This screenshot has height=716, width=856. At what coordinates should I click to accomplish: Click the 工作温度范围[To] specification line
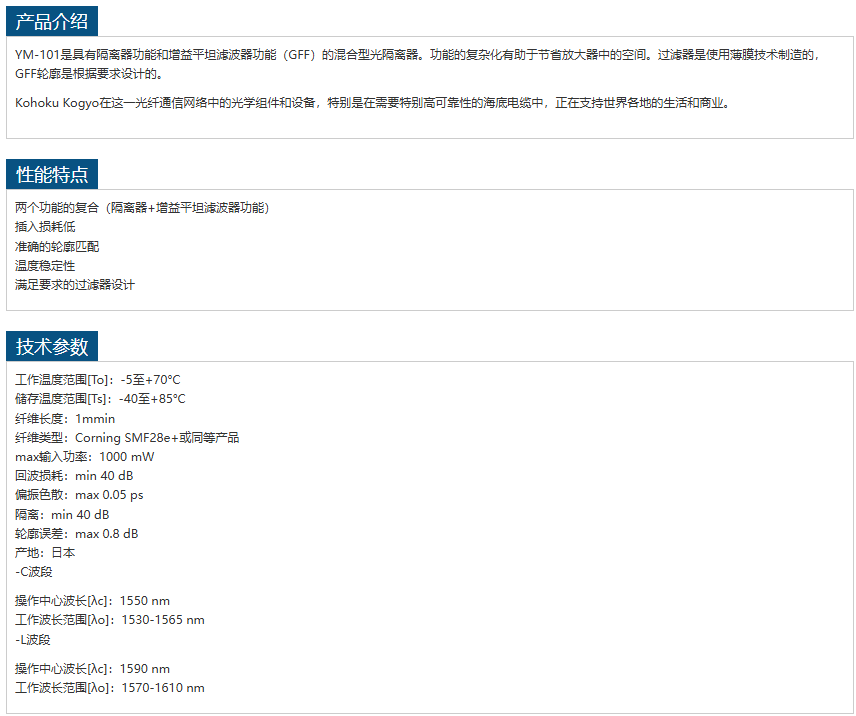[98, 380]
